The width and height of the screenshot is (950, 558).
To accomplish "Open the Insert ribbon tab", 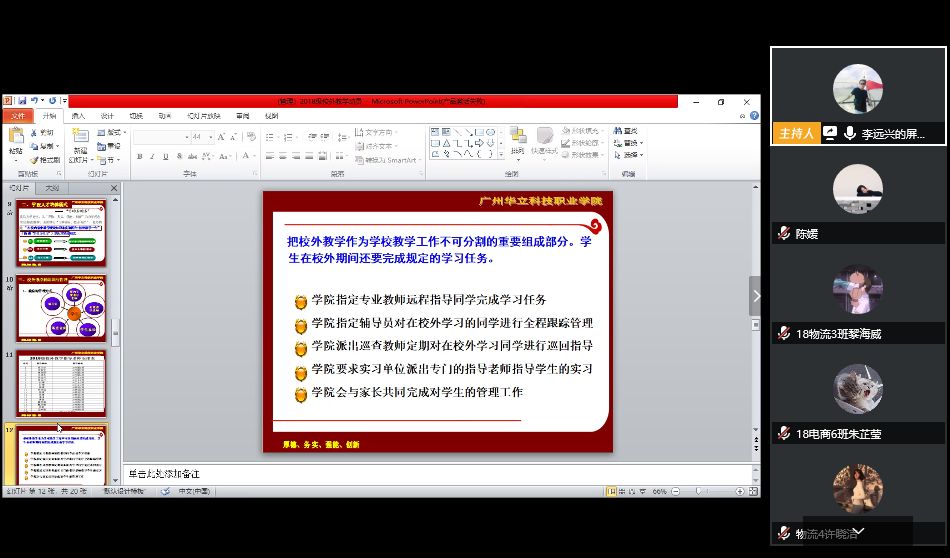I will tap(78, 116).
